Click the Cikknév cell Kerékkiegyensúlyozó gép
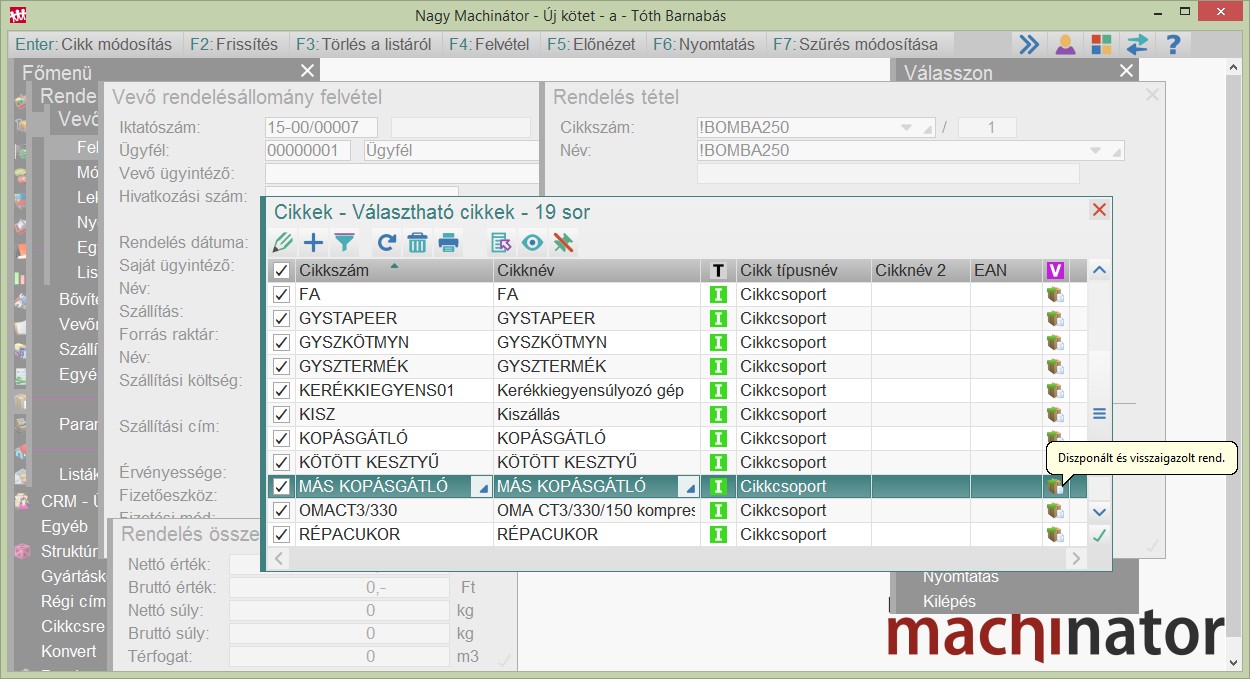The image size is (1250, 679). 597,390
